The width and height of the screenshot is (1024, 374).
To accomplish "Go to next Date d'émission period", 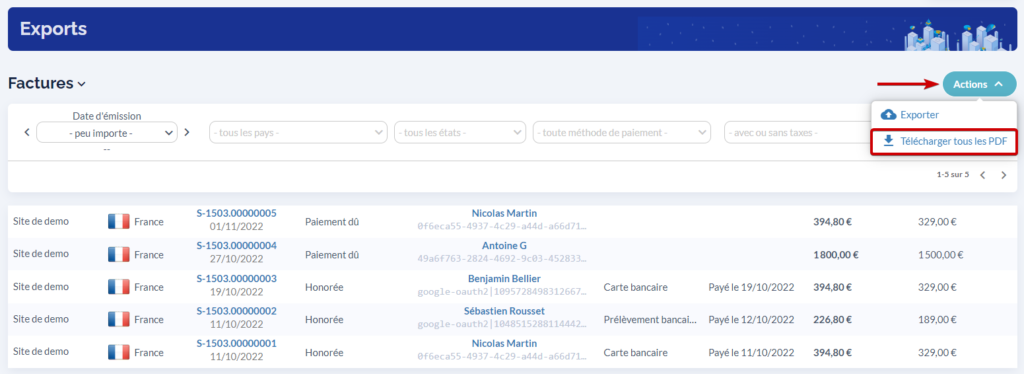I will [187, 132].
